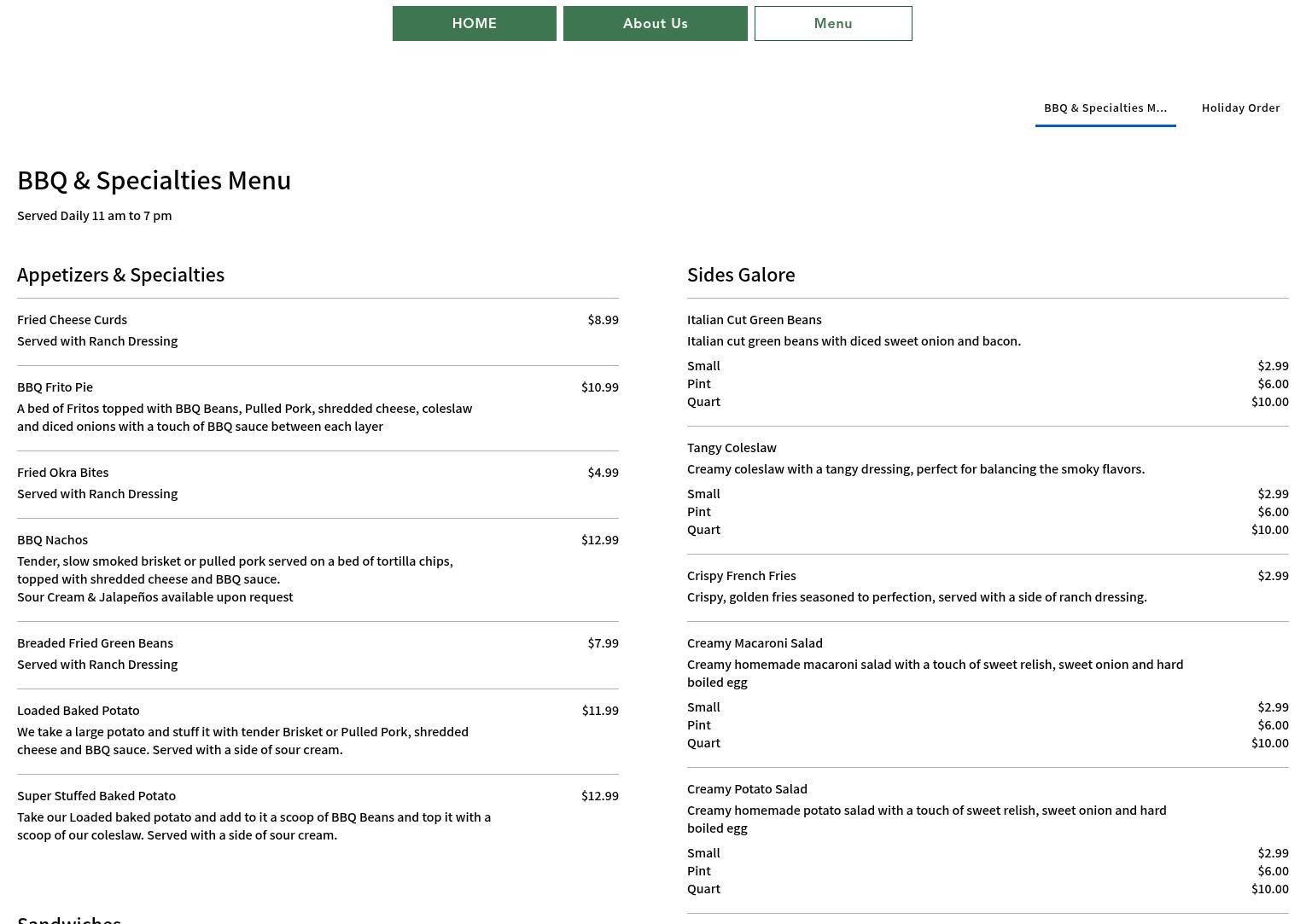
Task: Select the Menu navigation button
Action: 832,23
